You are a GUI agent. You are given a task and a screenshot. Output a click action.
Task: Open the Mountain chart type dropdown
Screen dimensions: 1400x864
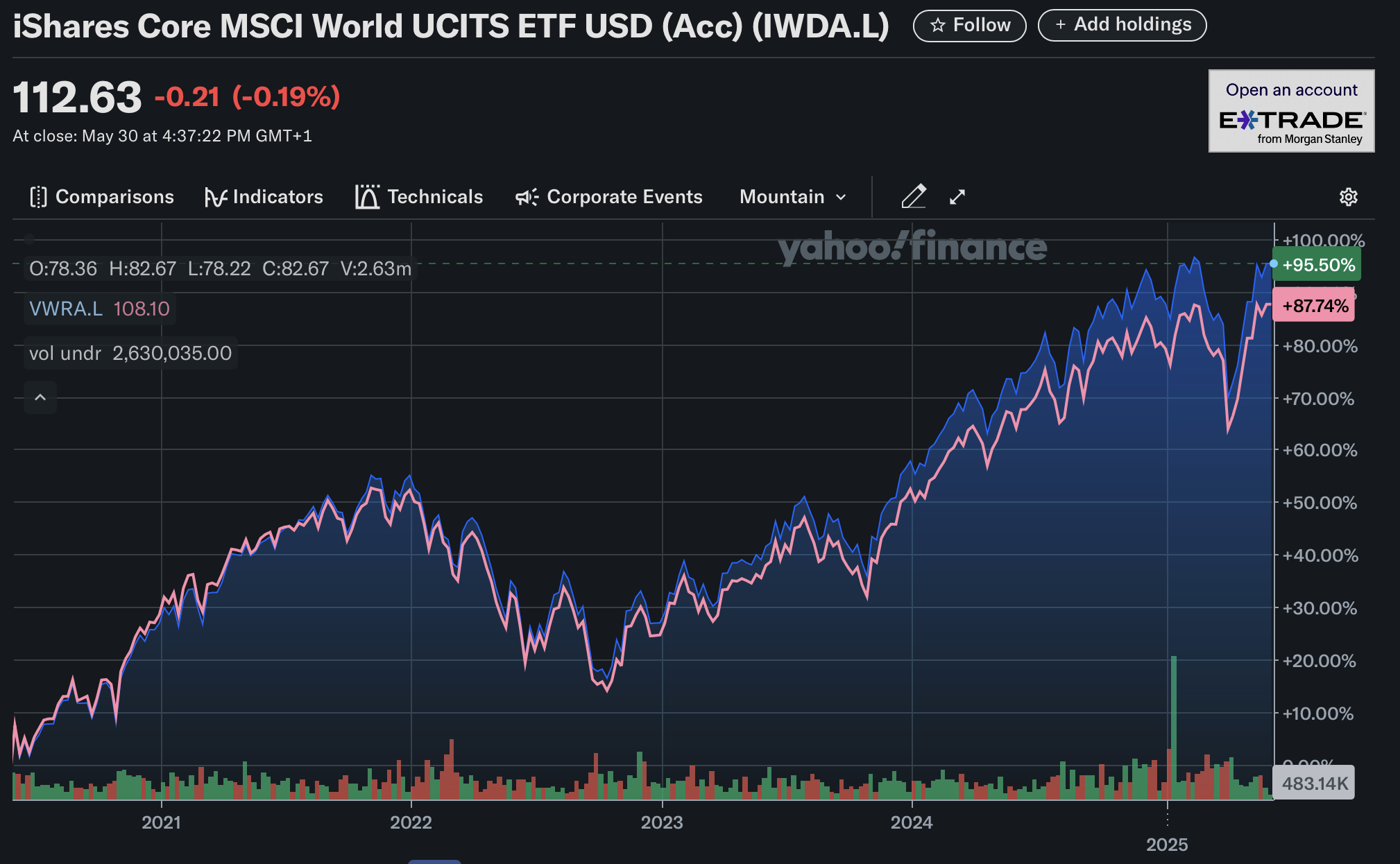pos(782,197)
